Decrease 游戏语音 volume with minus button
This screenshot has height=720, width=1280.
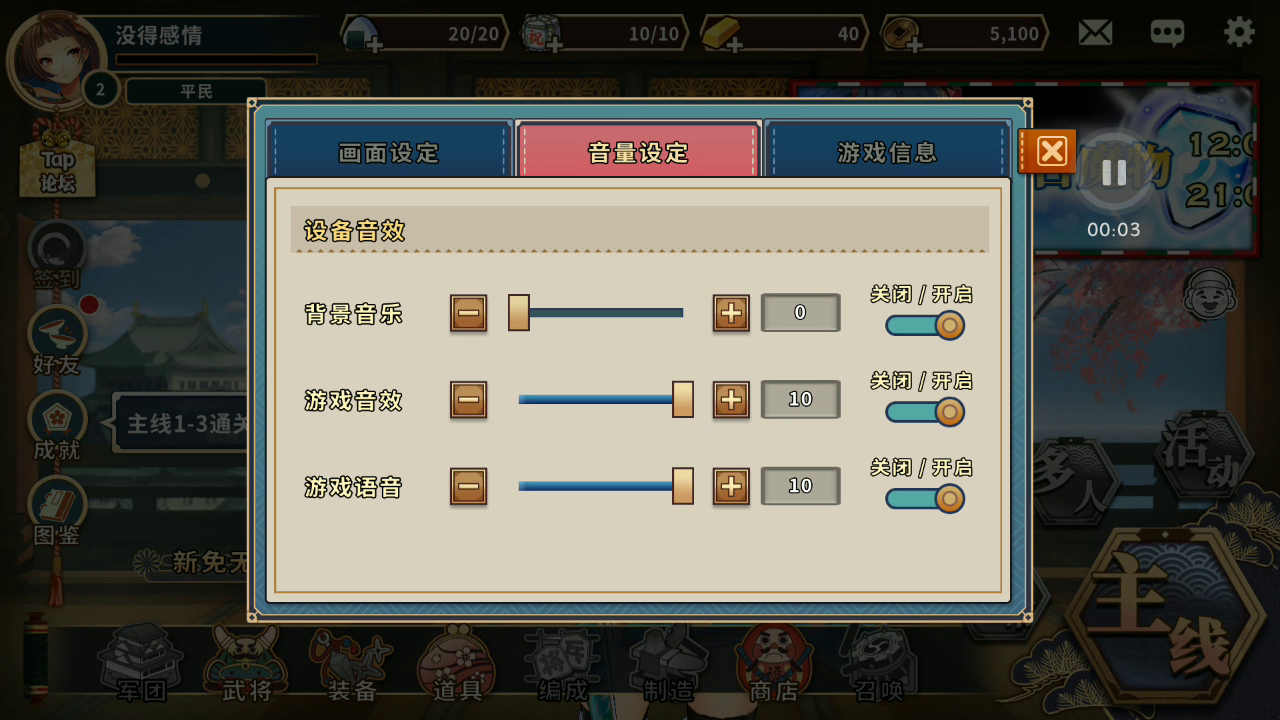[x=468, y=487]
